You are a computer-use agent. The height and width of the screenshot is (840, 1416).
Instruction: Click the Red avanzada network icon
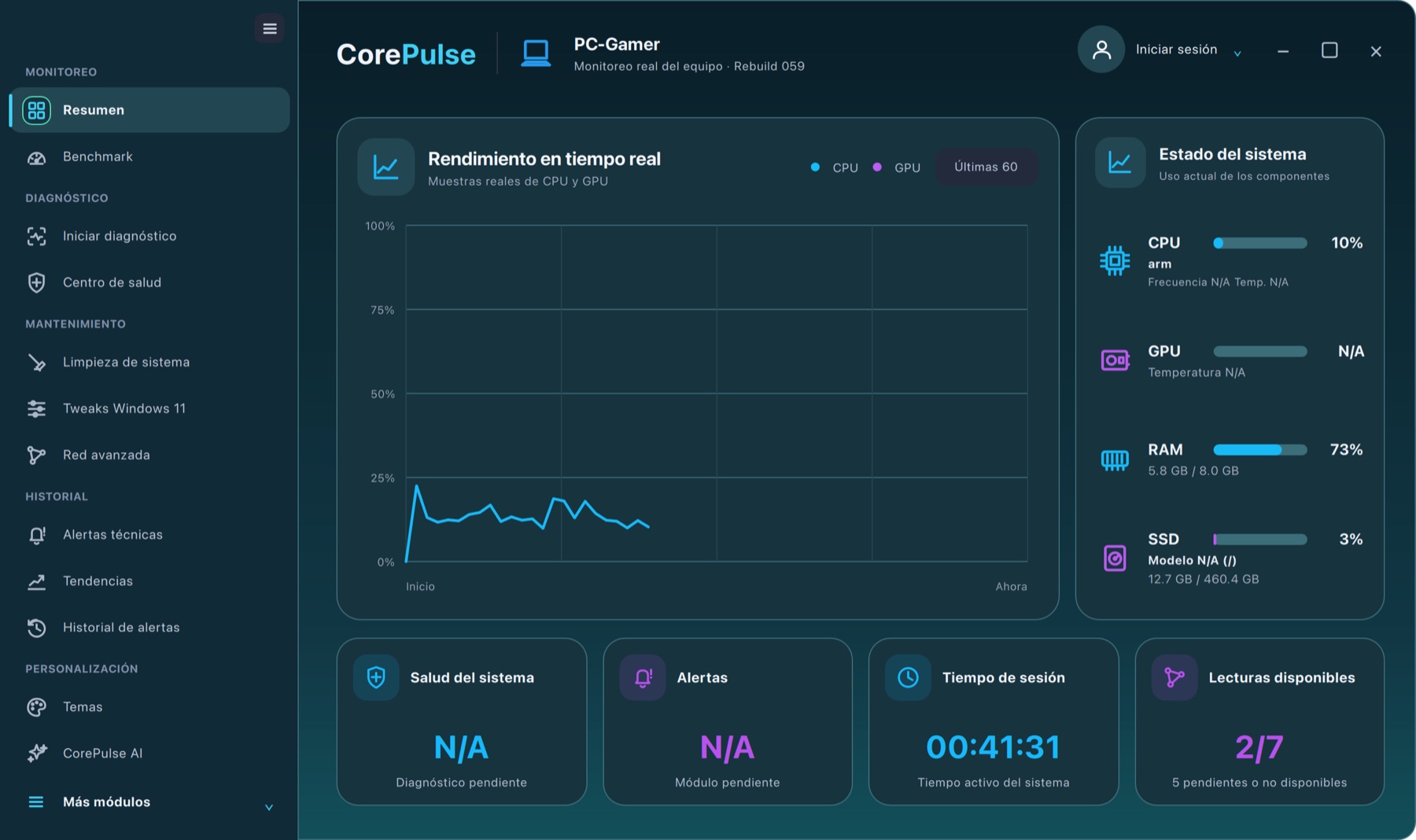pyautogui.click(x=37, y=455)
